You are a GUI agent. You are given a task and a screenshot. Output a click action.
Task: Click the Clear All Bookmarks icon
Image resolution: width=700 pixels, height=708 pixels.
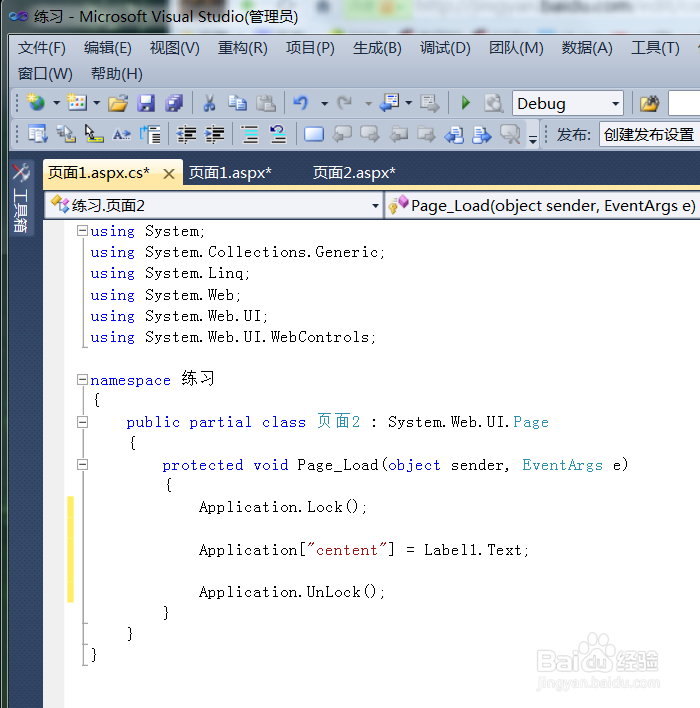tap(510, 134)
